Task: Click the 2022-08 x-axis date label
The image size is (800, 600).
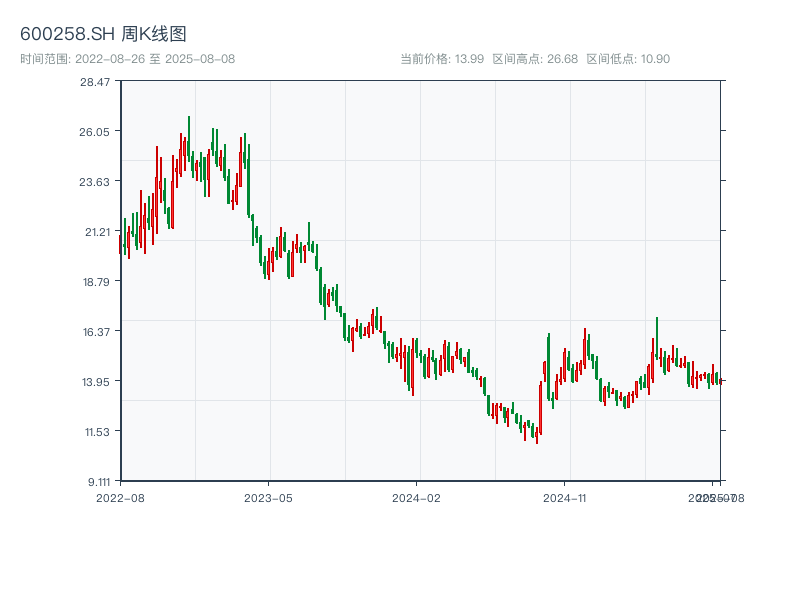Action: (x=120, y=497)
